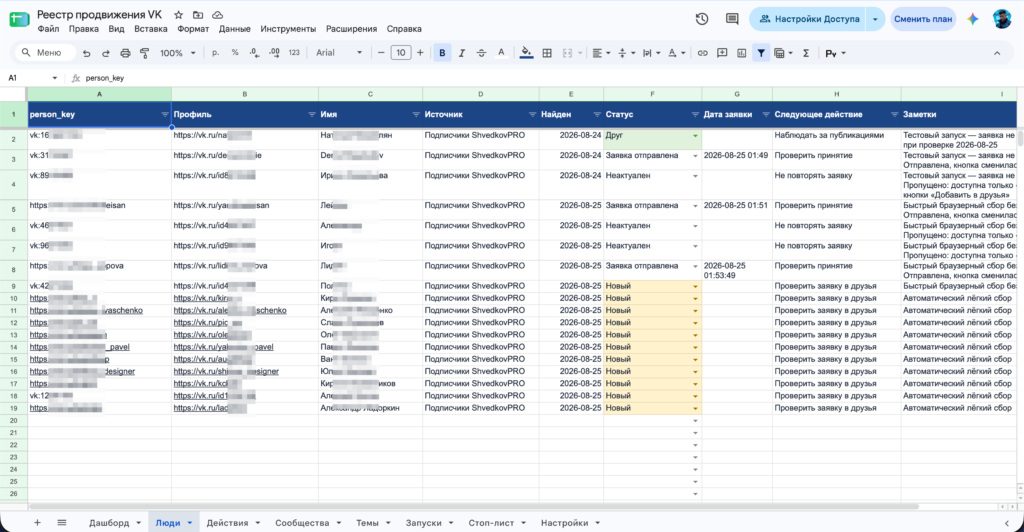Image resolution: width=1024 pixels, height=532 pixels.
Task: Open text wrapping dropdown
Action: pyautogui.click(x=650, y=53)
